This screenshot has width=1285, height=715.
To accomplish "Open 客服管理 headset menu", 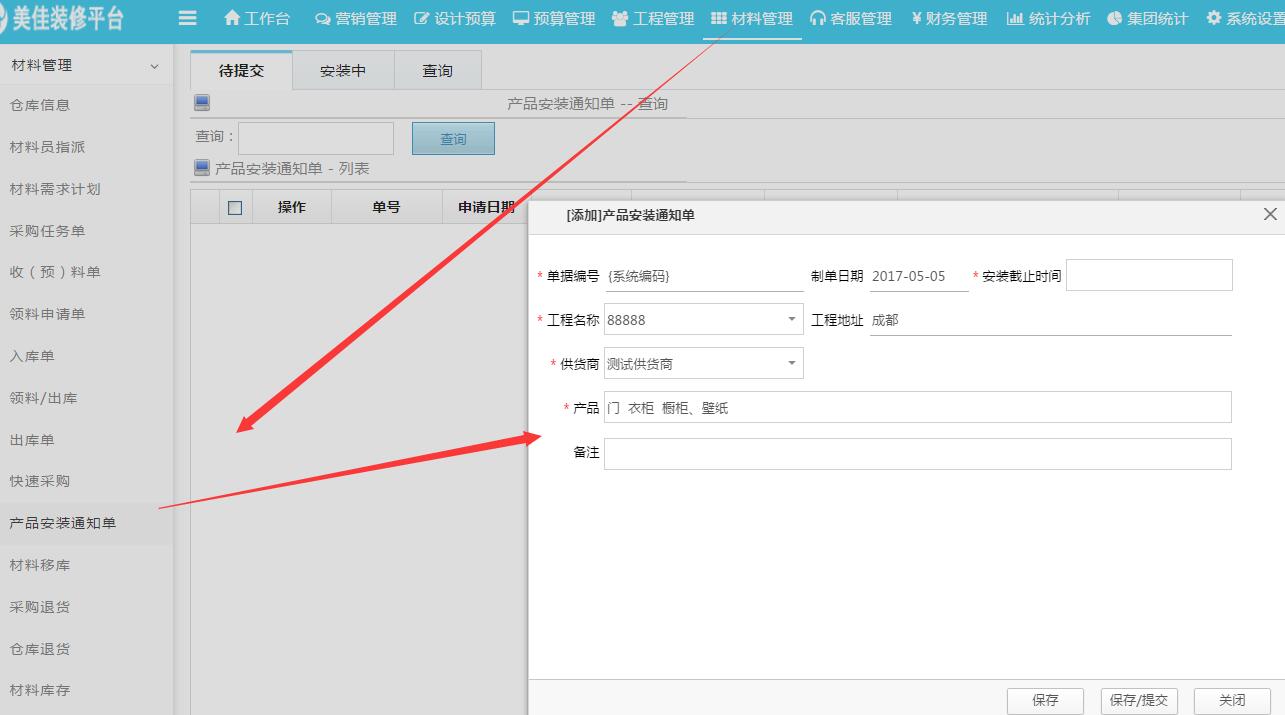I will (850, 18).
